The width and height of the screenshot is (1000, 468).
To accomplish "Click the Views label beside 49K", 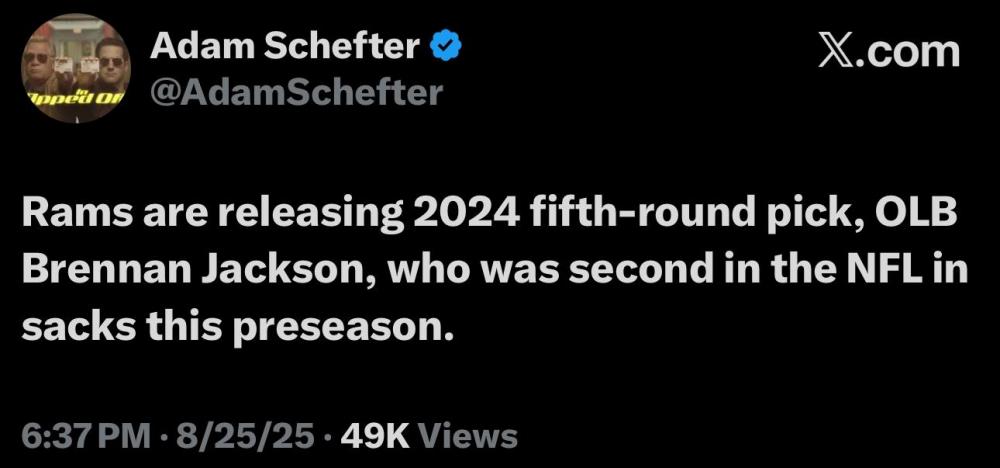I will click(466, 436).
